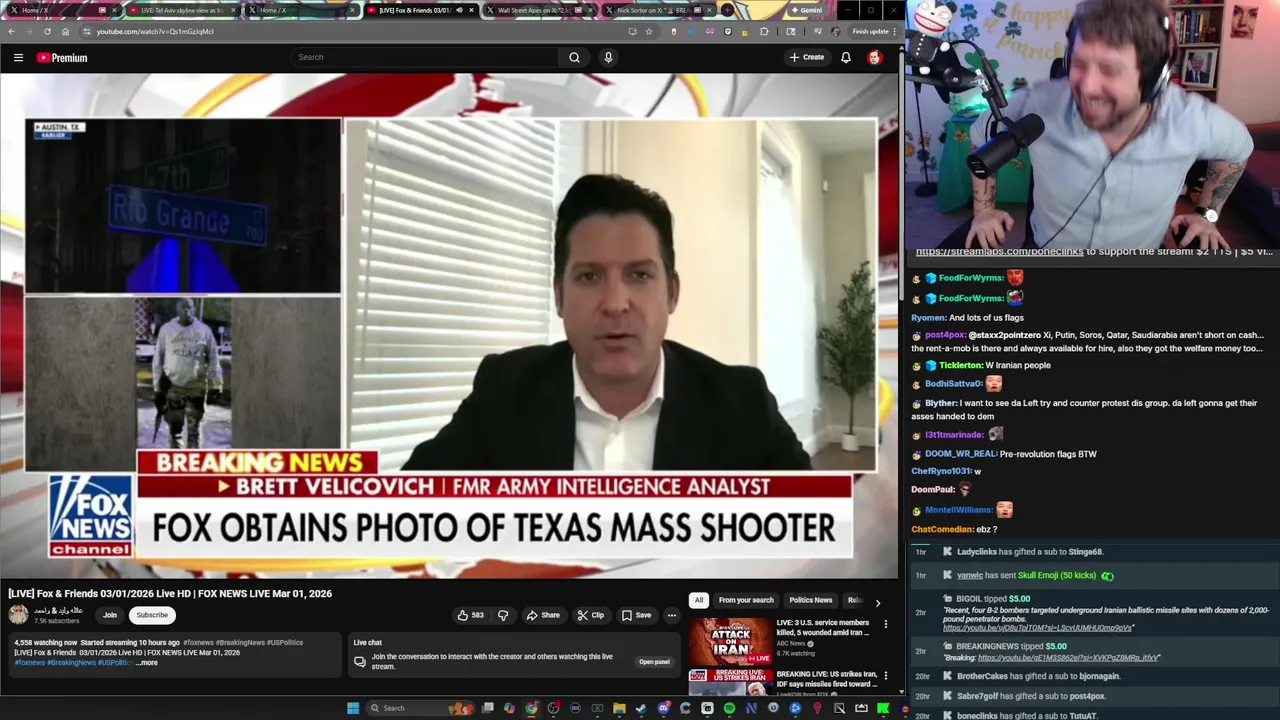This screenshot has height=720, width=1280.
Task: Open Spotify from the taskbar
Action: (x=729, y=708)
